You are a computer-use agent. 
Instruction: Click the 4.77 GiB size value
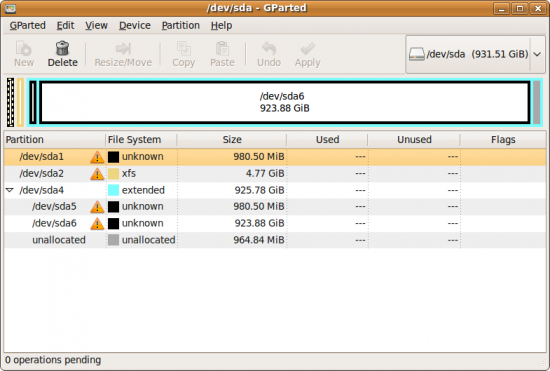tap(265, 174)
